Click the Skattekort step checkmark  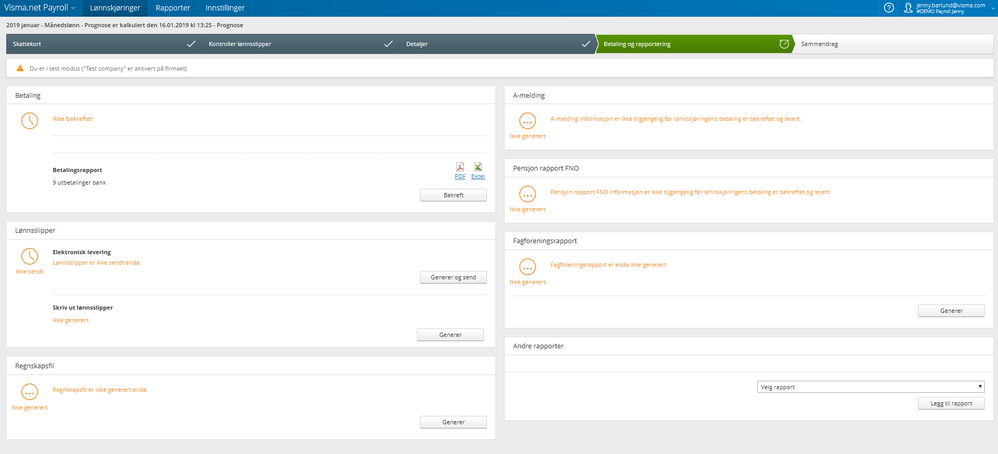(x=190, y=44)
